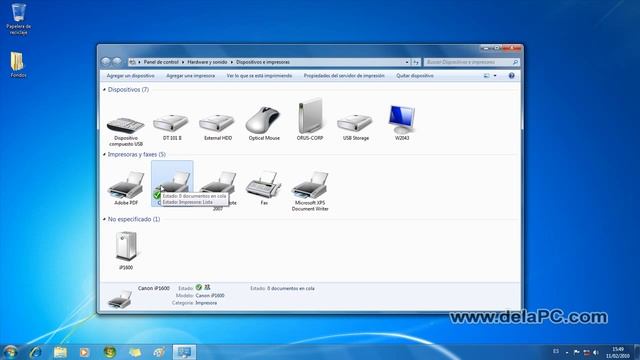Select the default Canon printer with green checkmark

coord(172,183)
